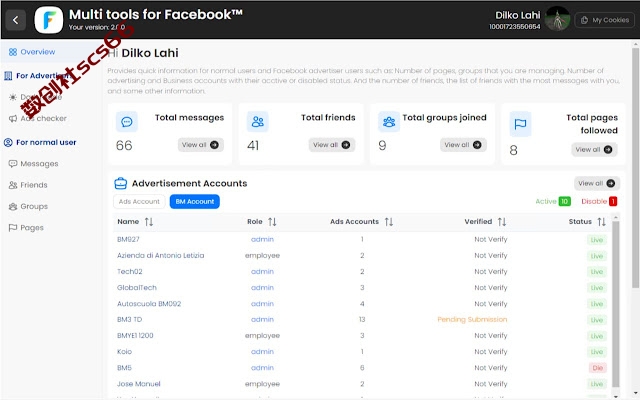Click the Ads checker megaphone icon
This screenshot has width=640, height=400.
click(x=13, y=118)
